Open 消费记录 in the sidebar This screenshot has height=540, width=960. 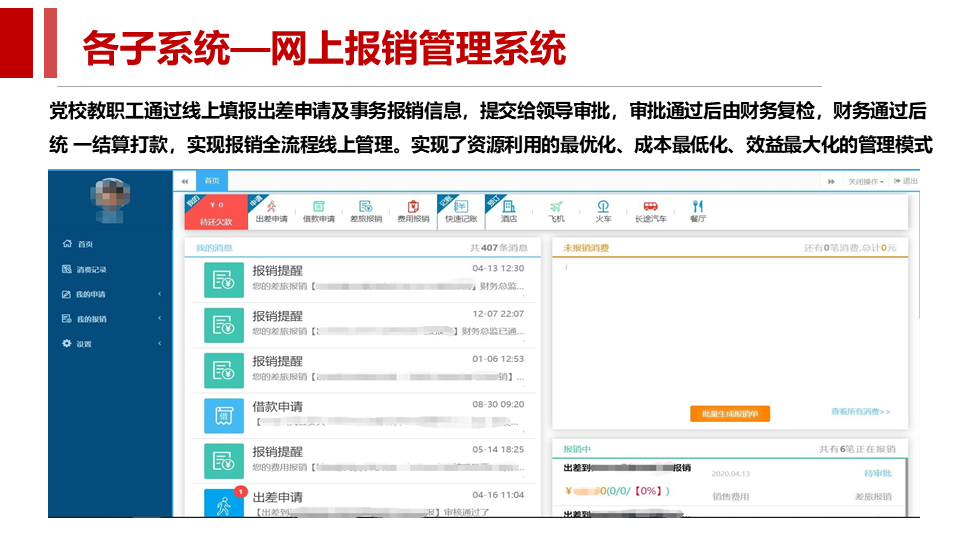pyautogui.click(x=91, y=269)
